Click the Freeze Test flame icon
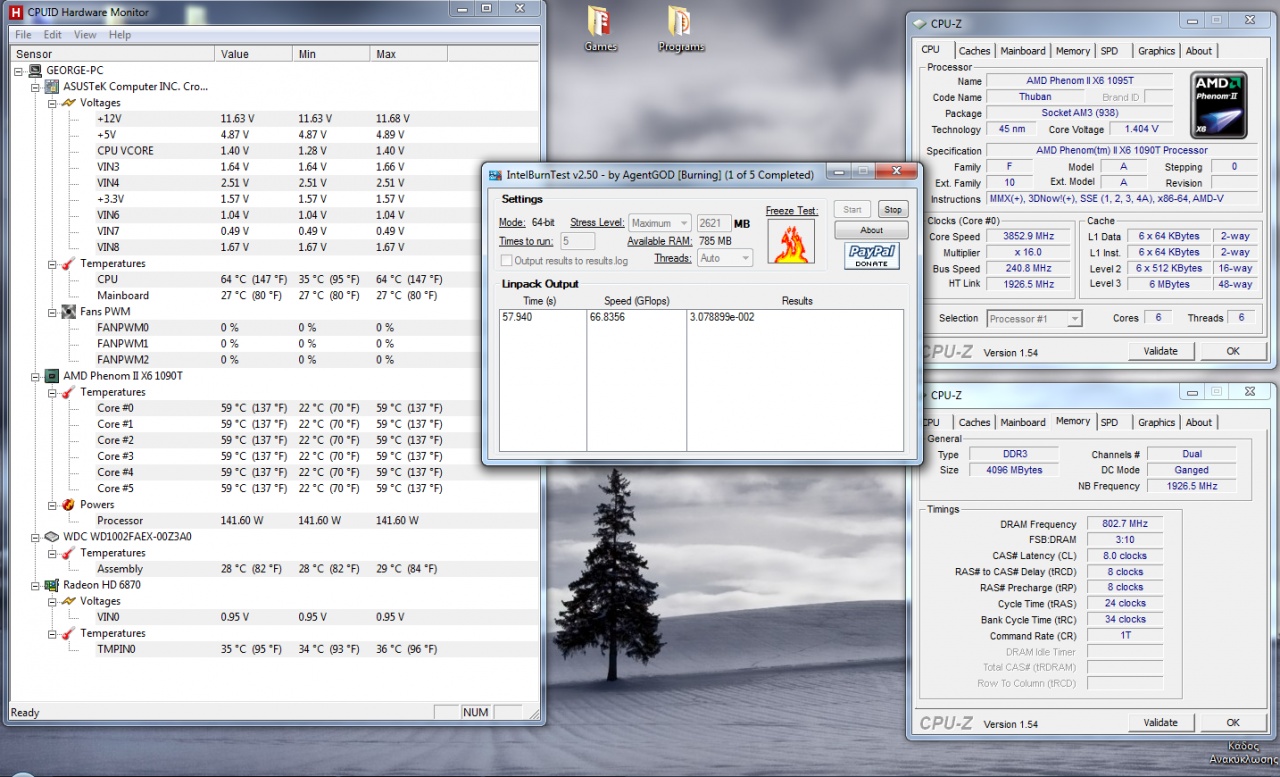This screenshot has height=777, width=1280. coord(791,242)
